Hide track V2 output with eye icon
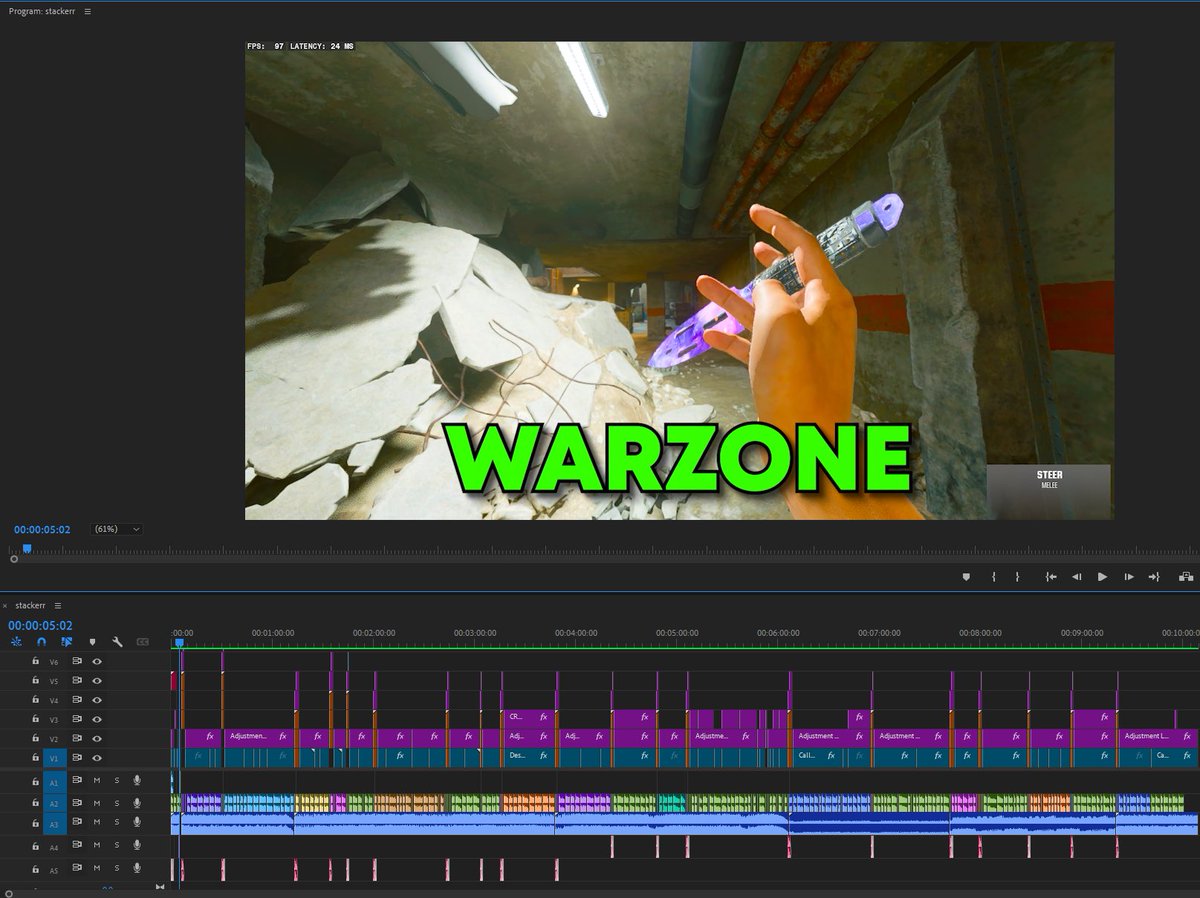Image resolution: width=1200 pixels, height=898 pixels. [x=97, y=738]
